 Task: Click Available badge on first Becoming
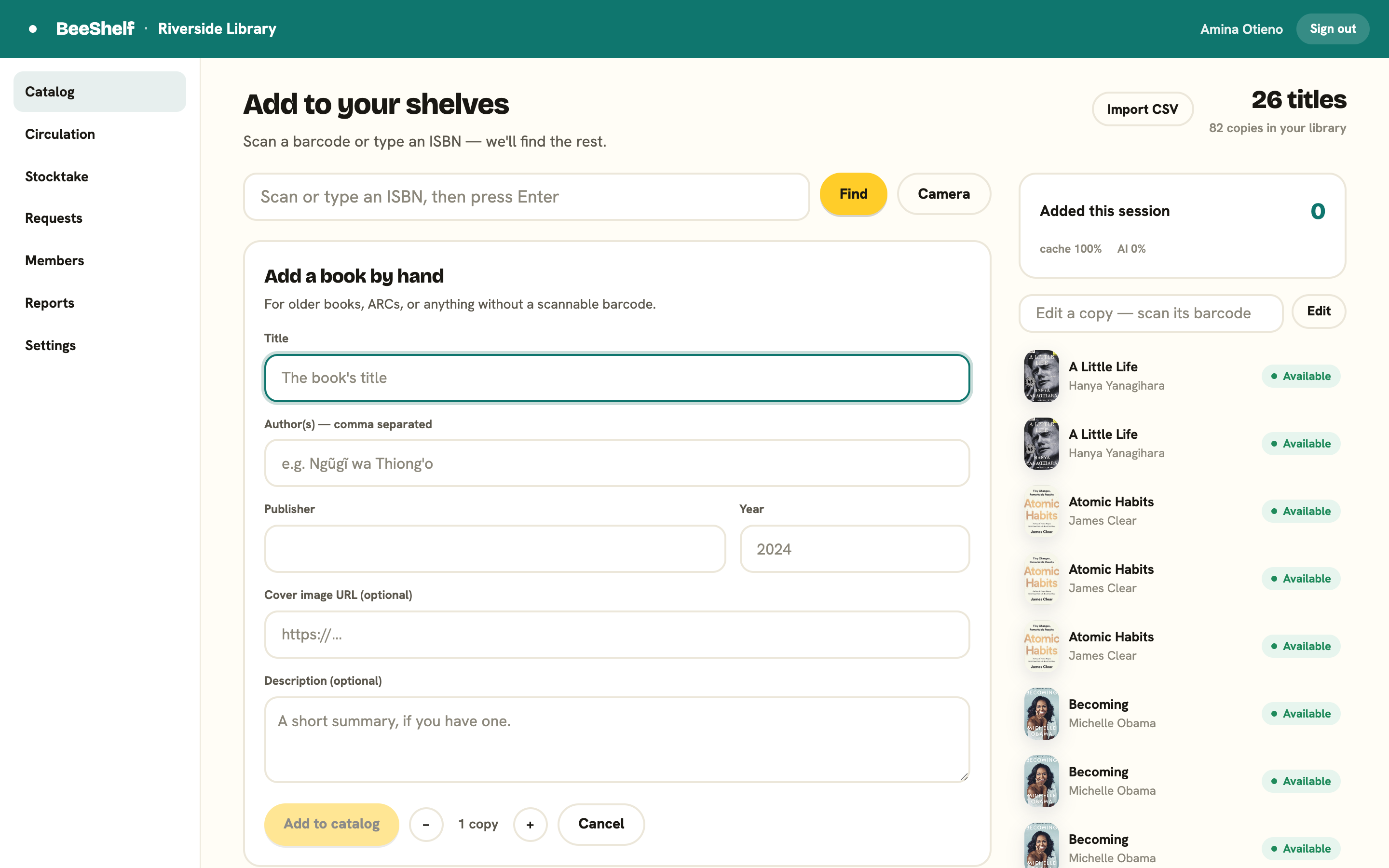1301,714
